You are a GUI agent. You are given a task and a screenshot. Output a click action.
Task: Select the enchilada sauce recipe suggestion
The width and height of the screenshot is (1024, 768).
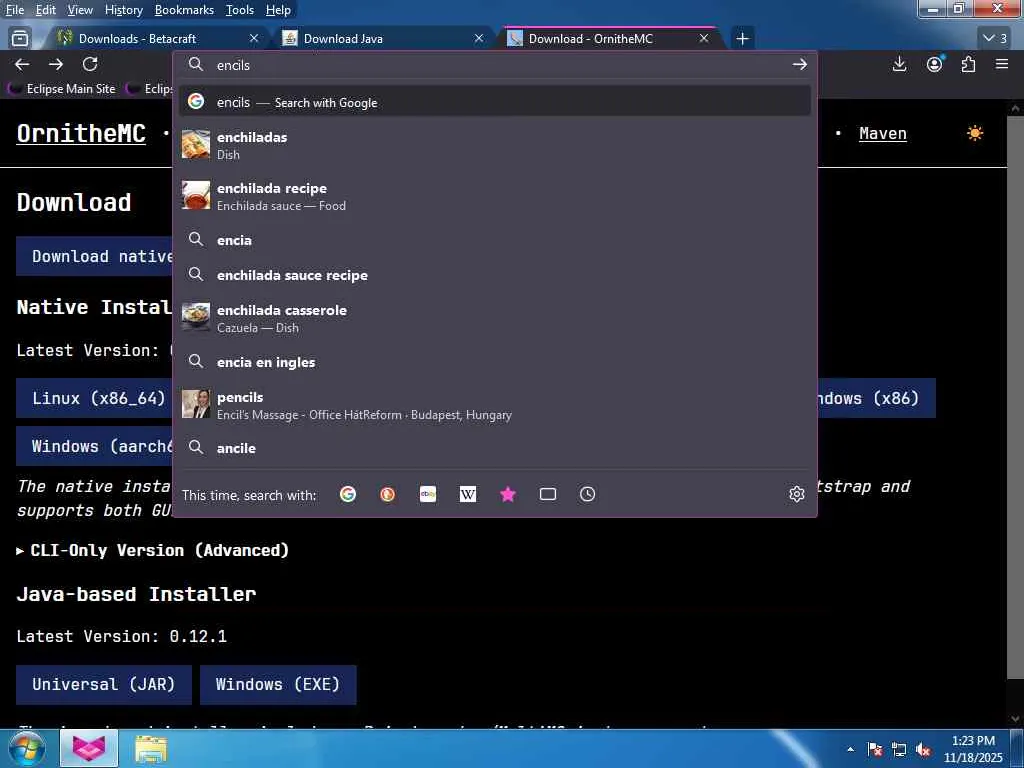(x=495, y=275)
